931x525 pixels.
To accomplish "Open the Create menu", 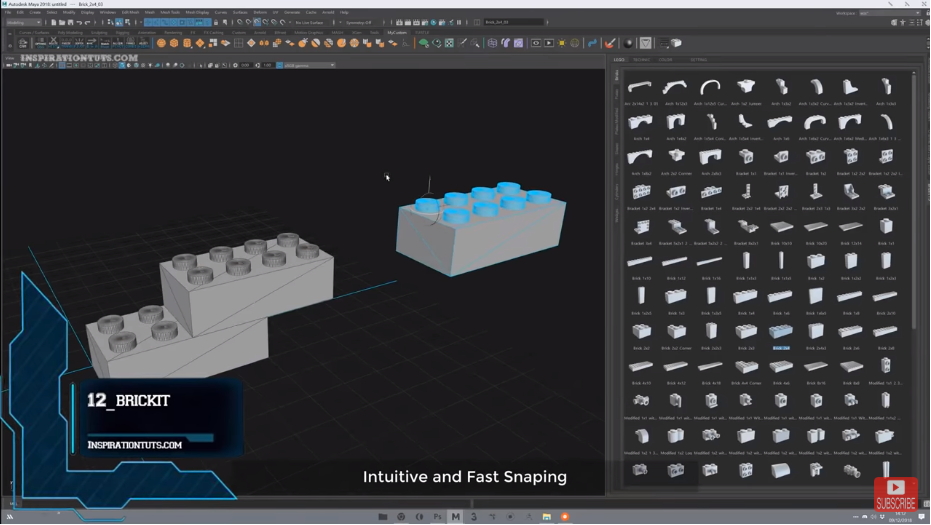I will pyautogui.click(x=35, y=12).
